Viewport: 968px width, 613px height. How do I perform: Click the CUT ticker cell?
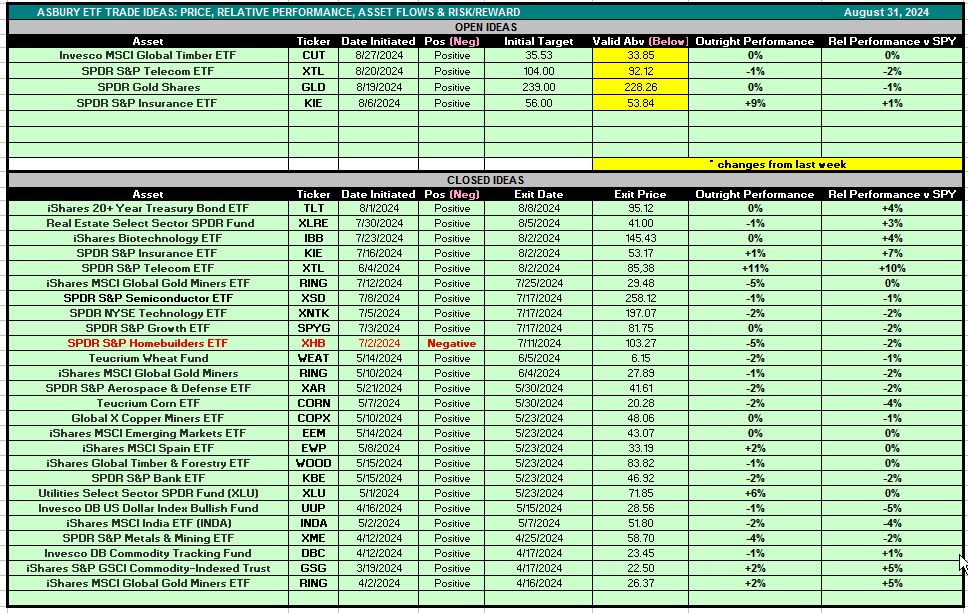[313, 56]
